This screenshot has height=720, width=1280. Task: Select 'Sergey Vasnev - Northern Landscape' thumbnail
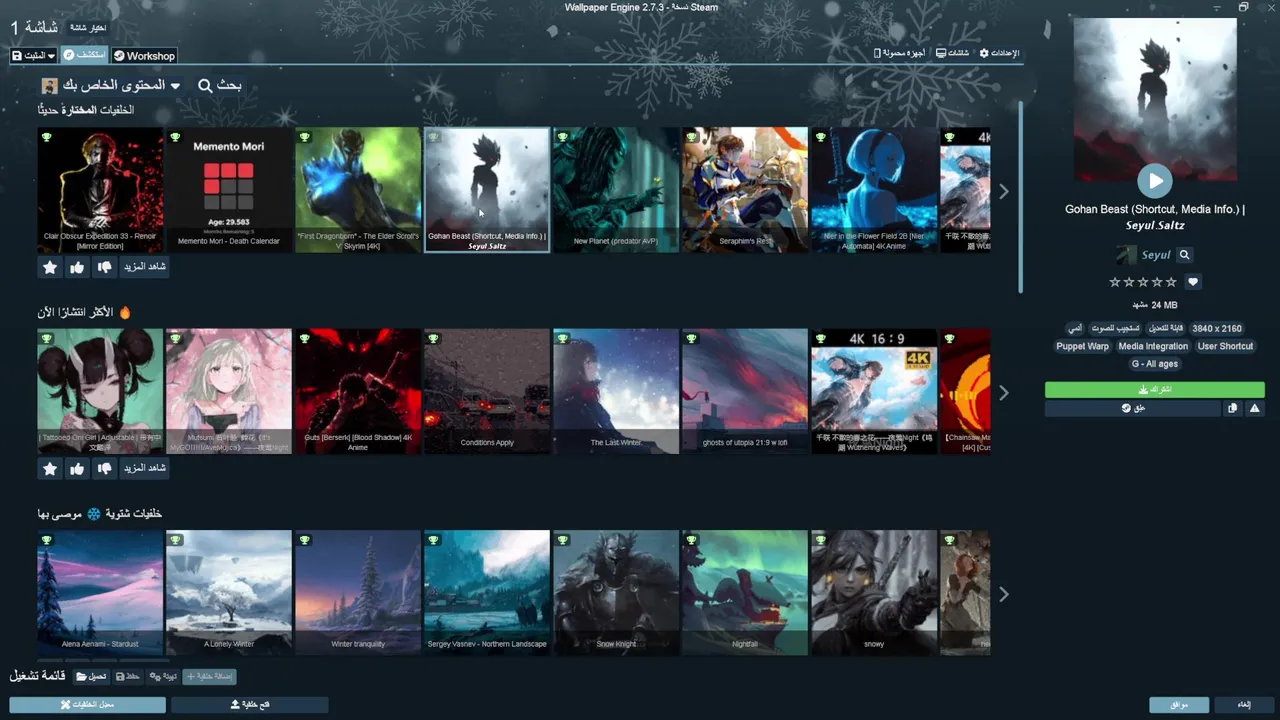tap(487, 593)
